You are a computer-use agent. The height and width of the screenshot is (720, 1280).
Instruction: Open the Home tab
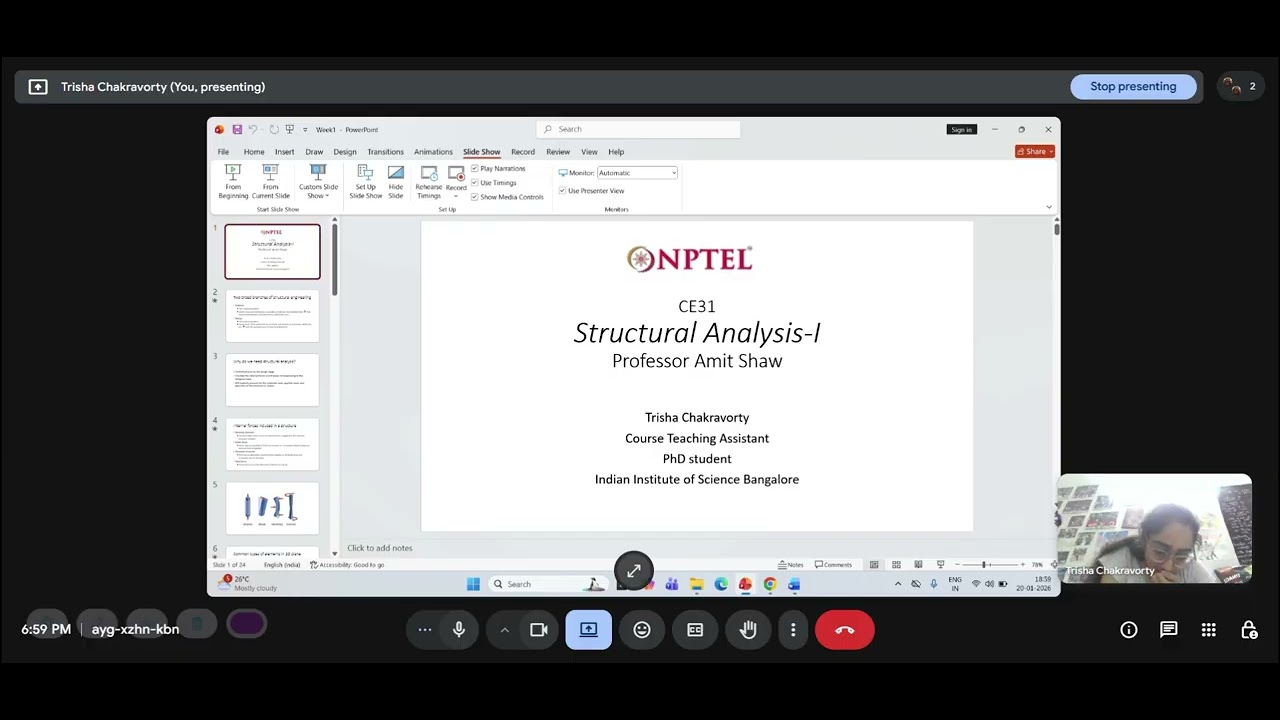(254, 152)
